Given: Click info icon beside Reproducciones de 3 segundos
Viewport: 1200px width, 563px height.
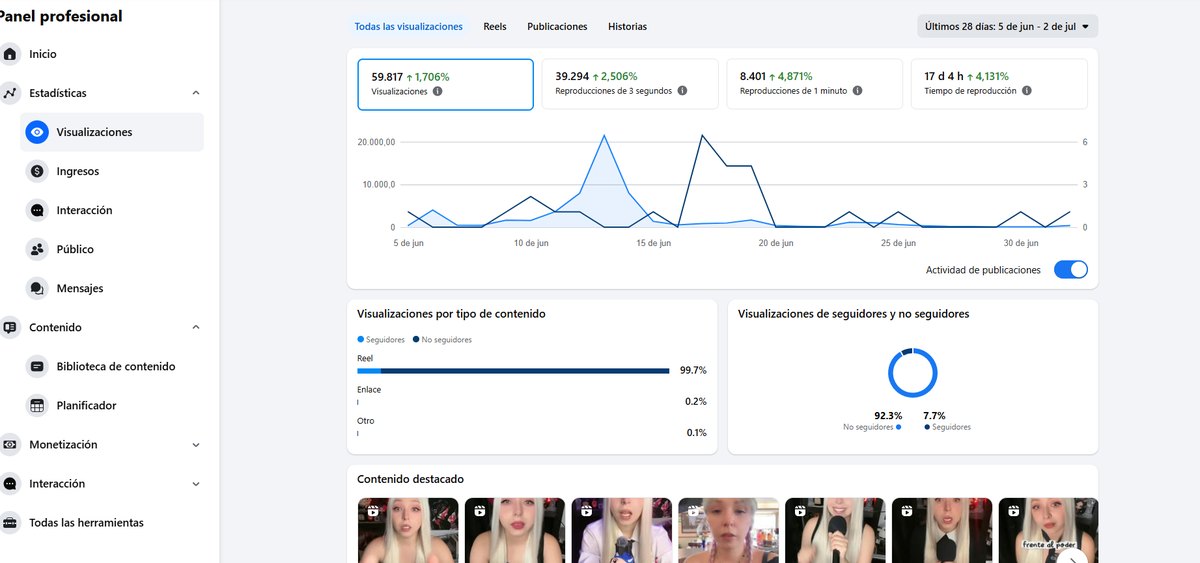Looking at the screenshot, I should click(x=682, y=90).
